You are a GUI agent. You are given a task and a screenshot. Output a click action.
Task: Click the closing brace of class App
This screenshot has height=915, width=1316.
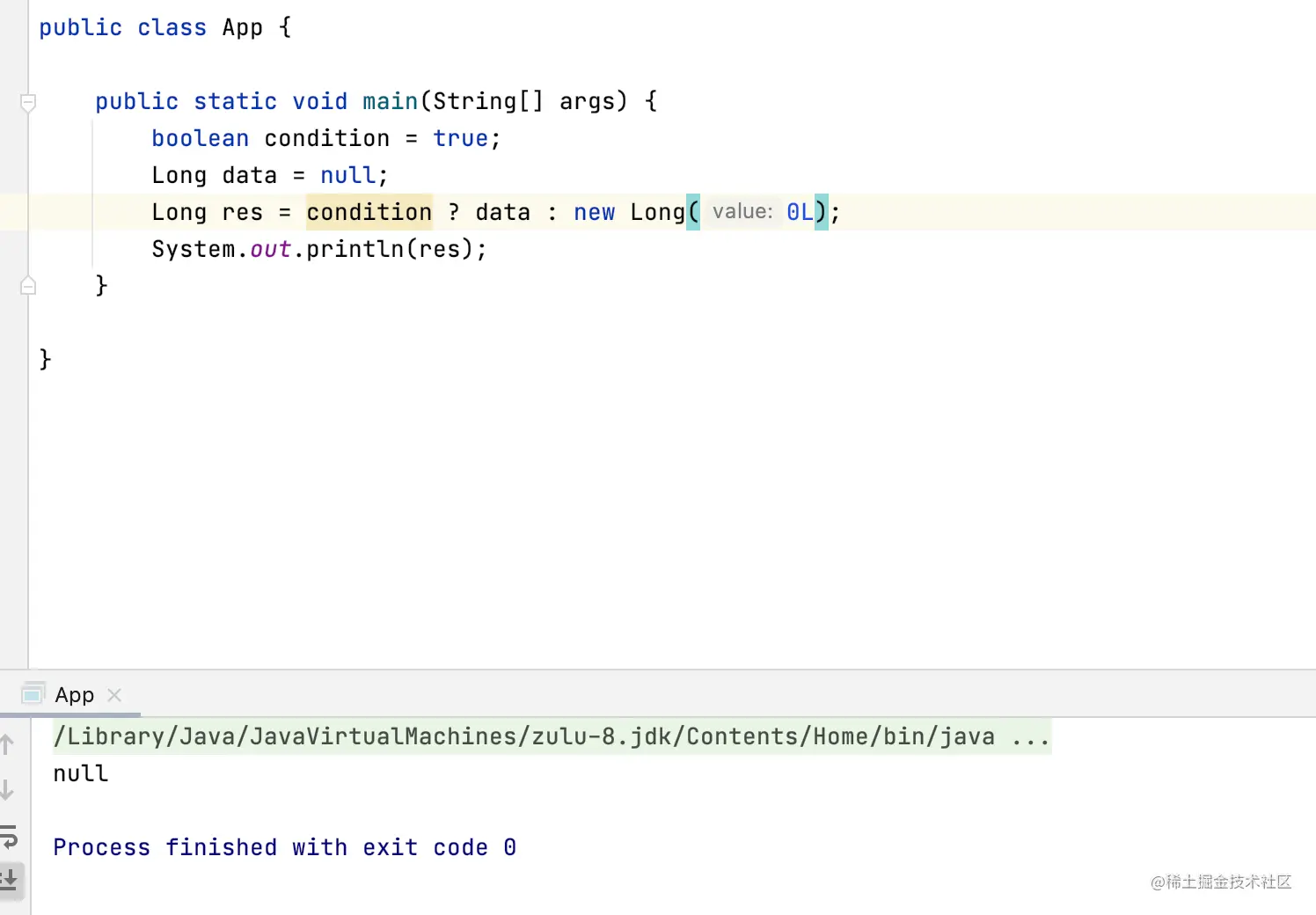coord(45,359)
